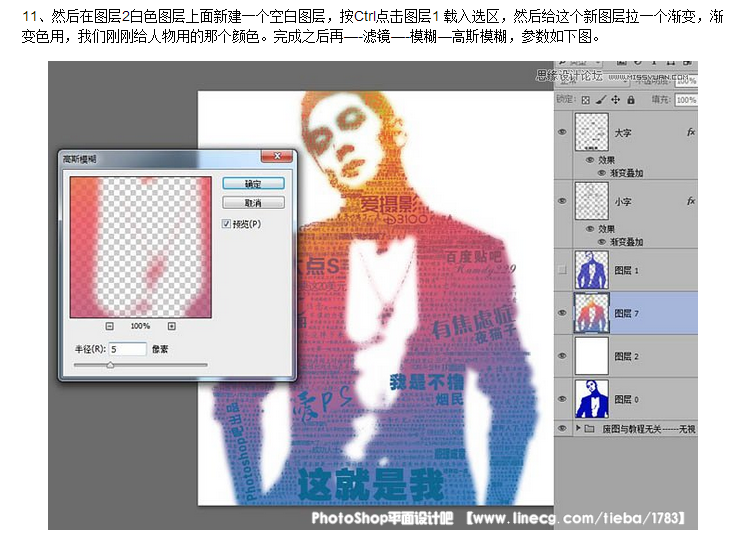Click the 填充 100% field
The width and height of the screenshot is (735, 535).
pos(686,100)
